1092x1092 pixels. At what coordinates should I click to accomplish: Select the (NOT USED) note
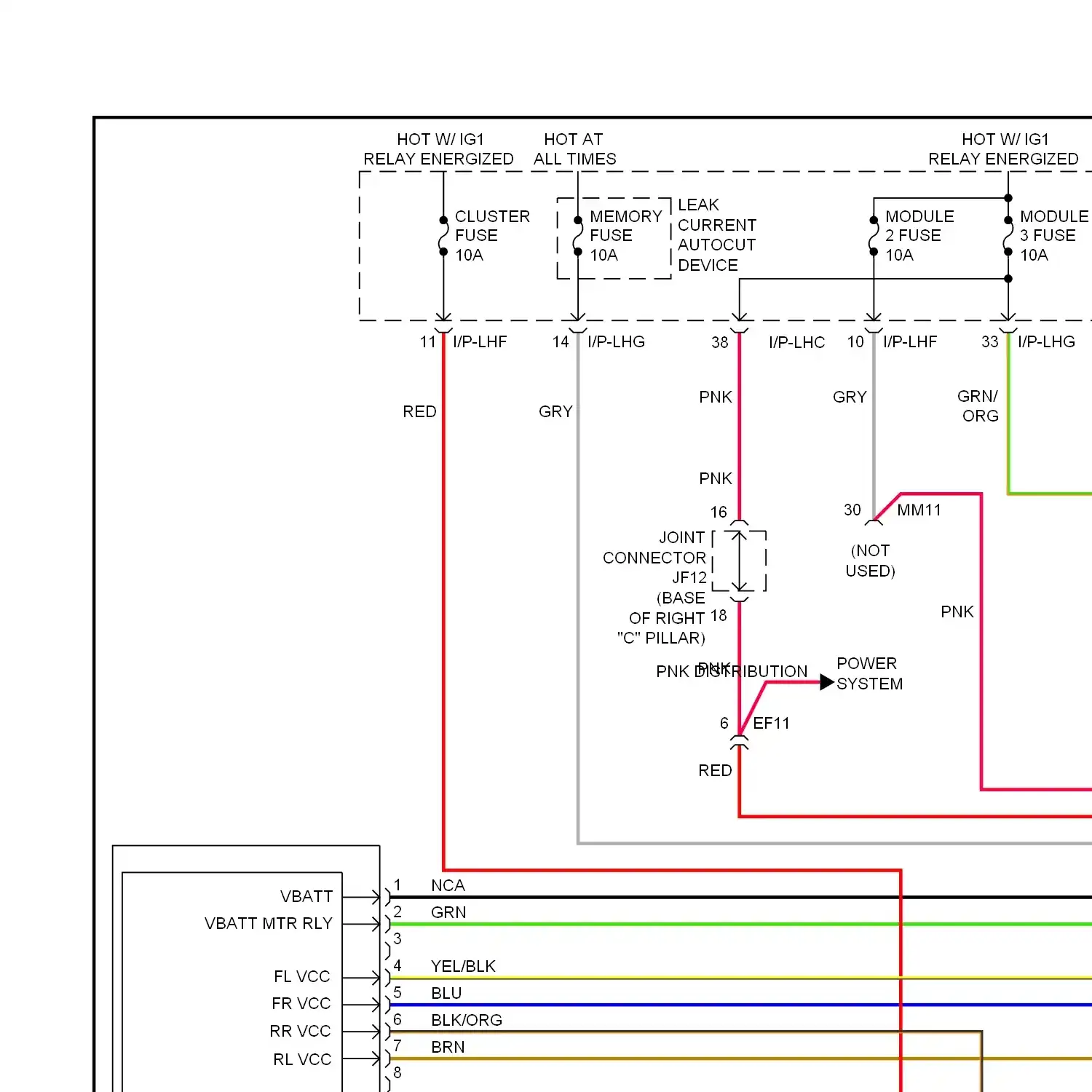click(871, 561)
